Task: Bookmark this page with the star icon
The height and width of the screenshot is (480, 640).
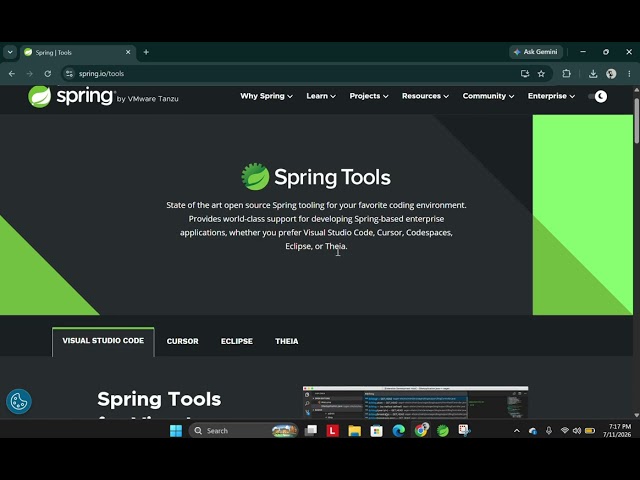Action: tap(541, 74)
